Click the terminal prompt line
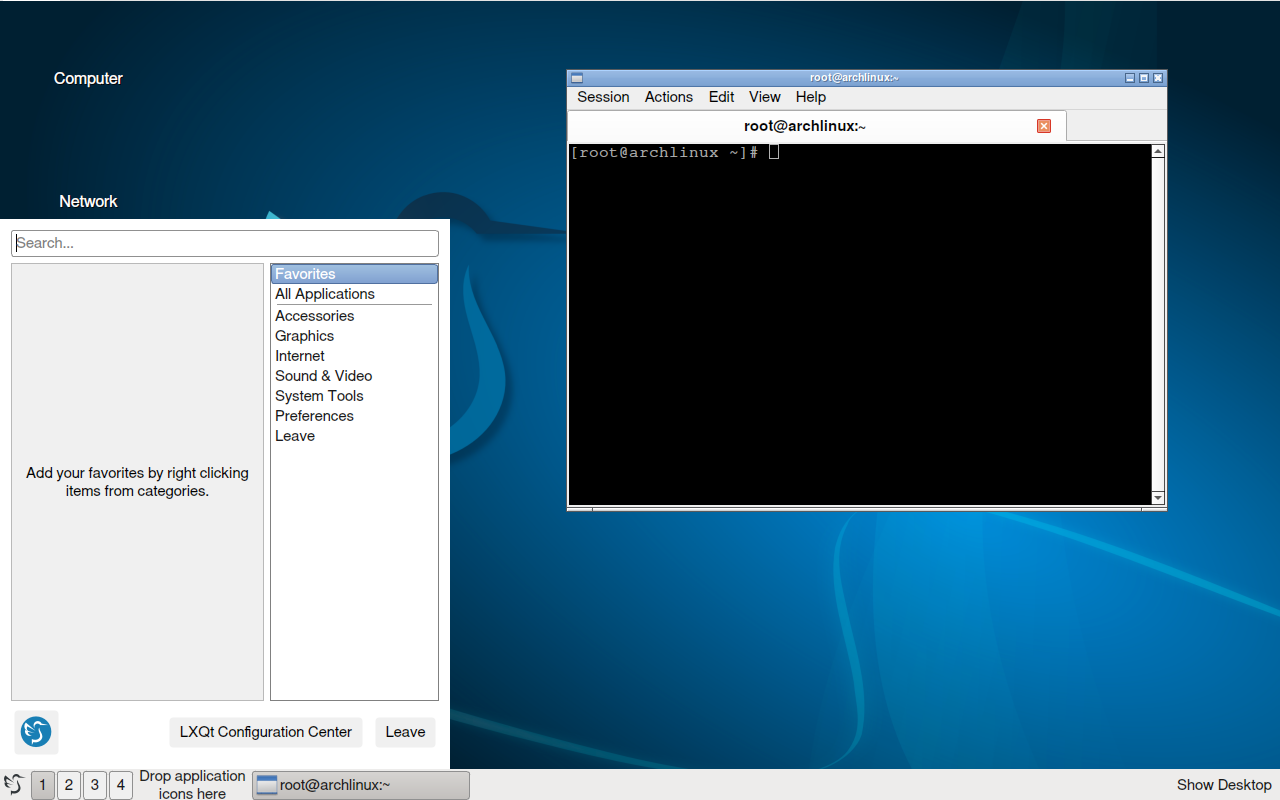The width and height of the screenshot is (1280, 800). tap(675, 152)
